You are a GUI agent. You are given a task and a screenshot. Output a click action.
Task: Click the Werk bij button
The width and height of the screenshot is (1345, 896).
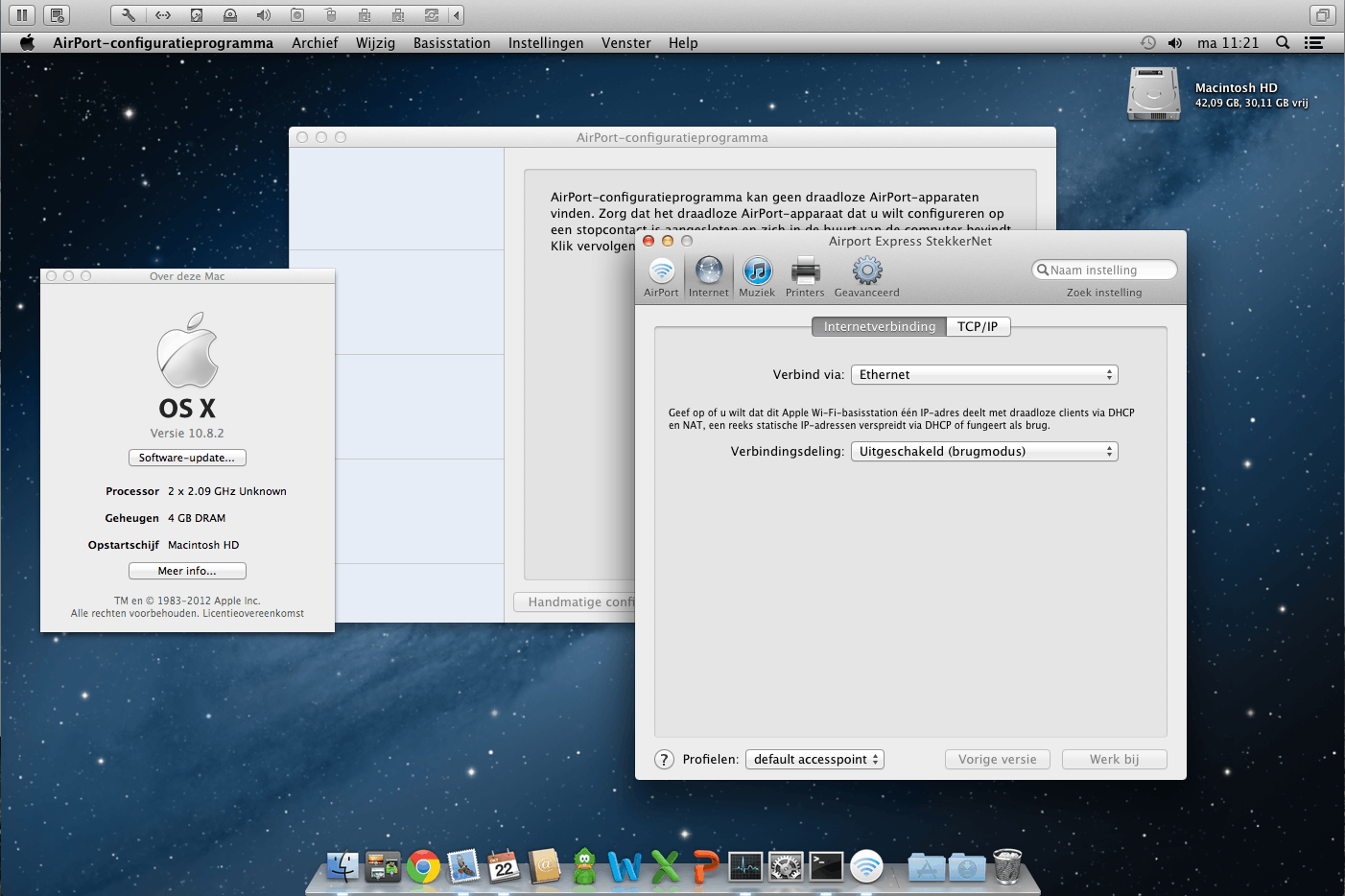1114,760
